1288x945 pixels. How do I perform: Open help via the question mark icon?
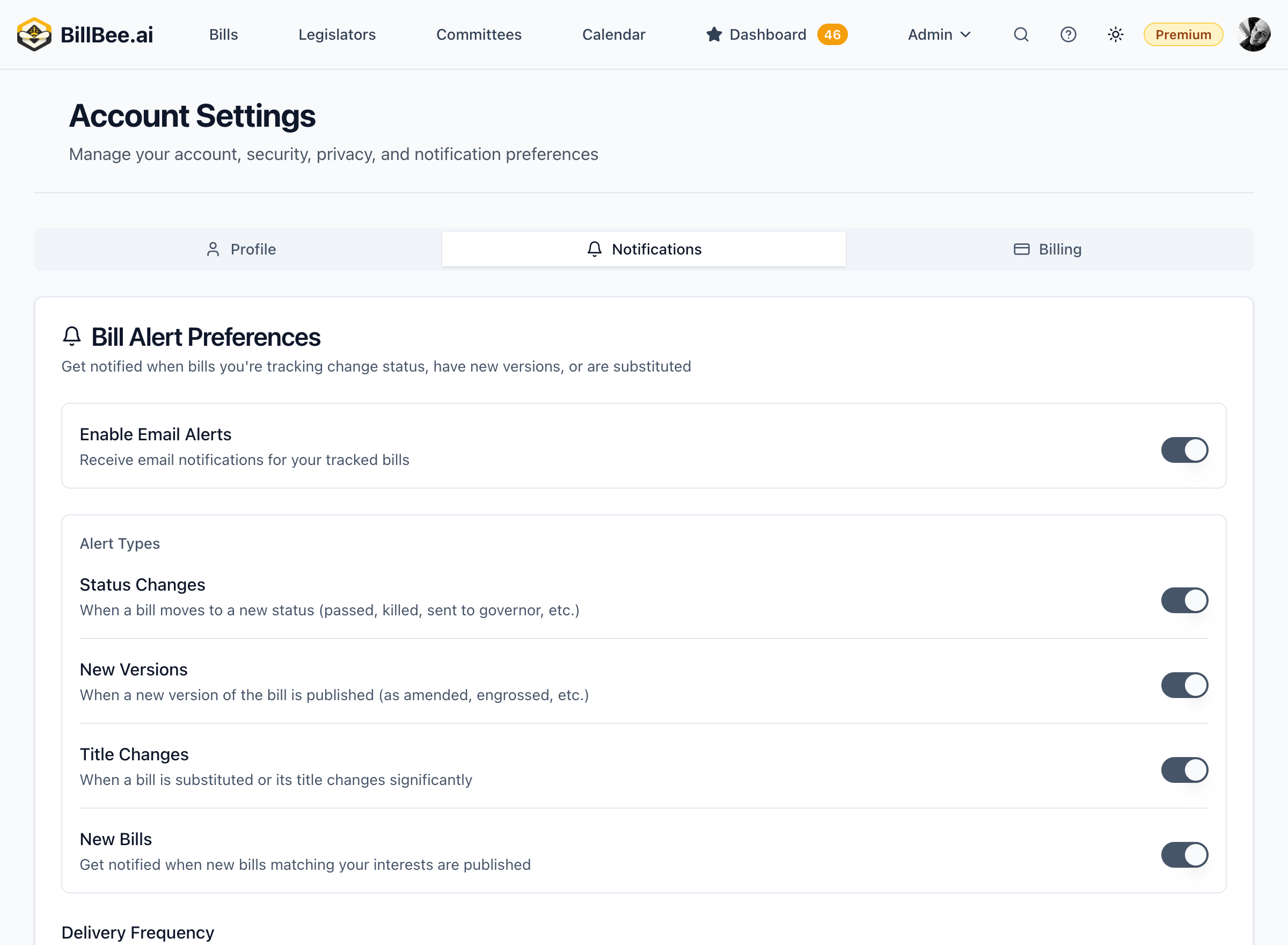1068,34
